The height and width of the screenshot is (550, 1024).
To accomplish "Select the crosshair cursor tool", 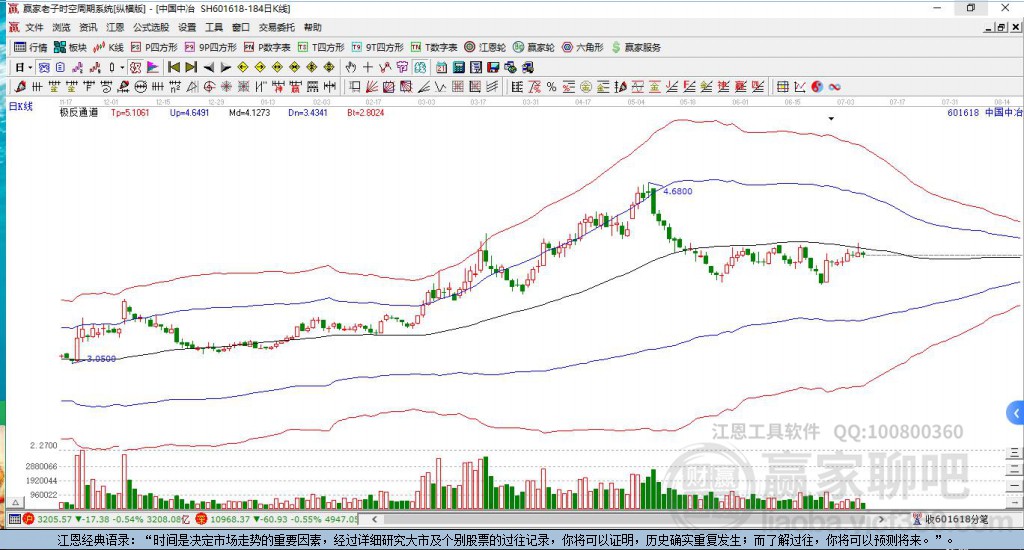I will (368, 67).
